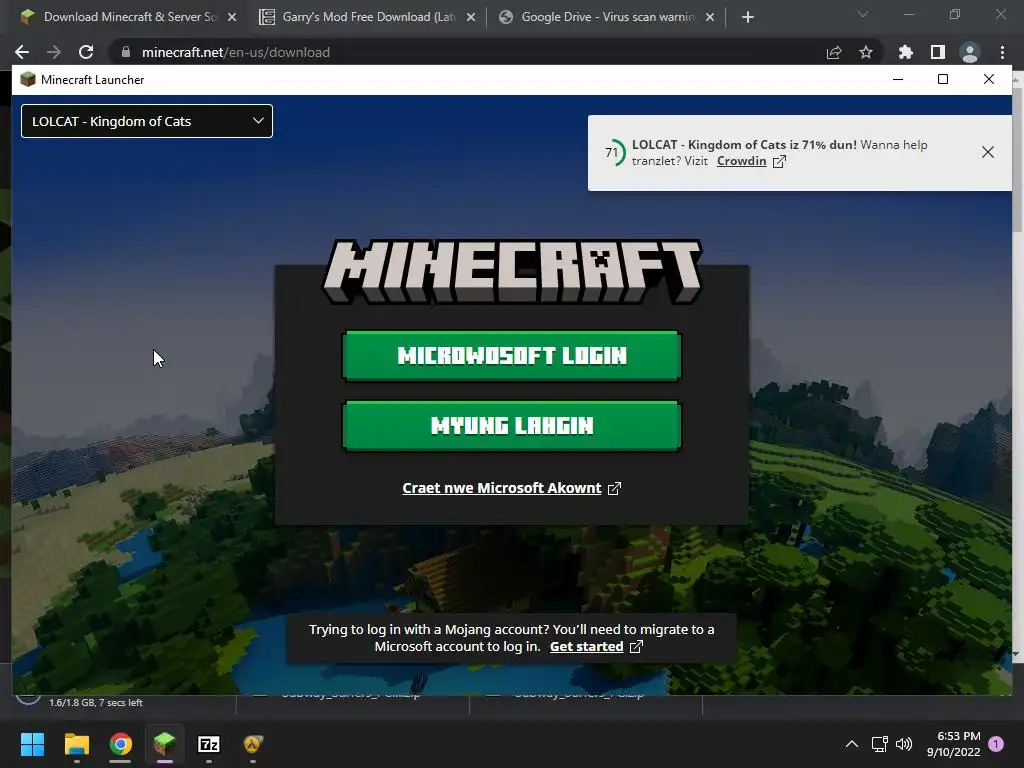Go forward in Chrome
The image size is (1024, 768).
(54, 52)
